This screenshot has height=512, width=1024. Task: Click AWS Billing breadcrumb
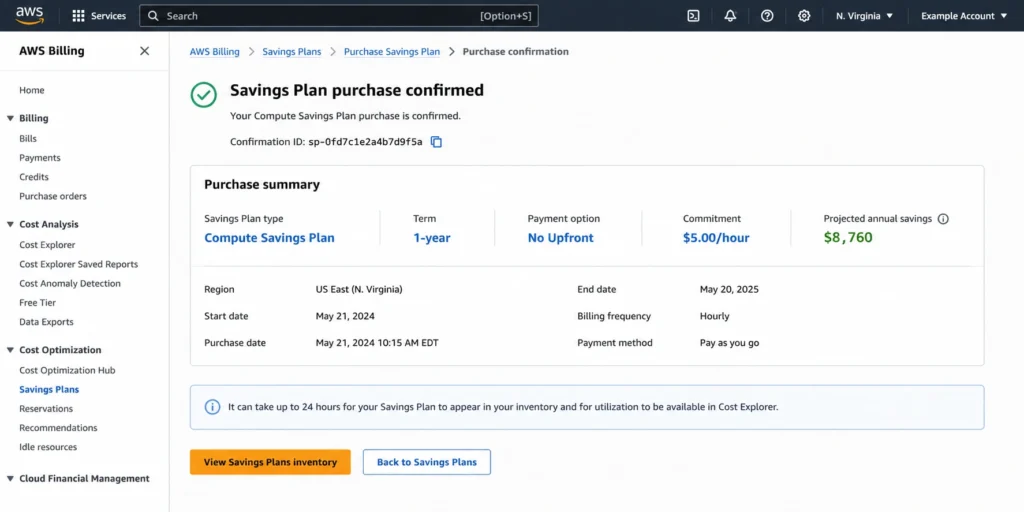pyautogui.click(x=214, y=52)
